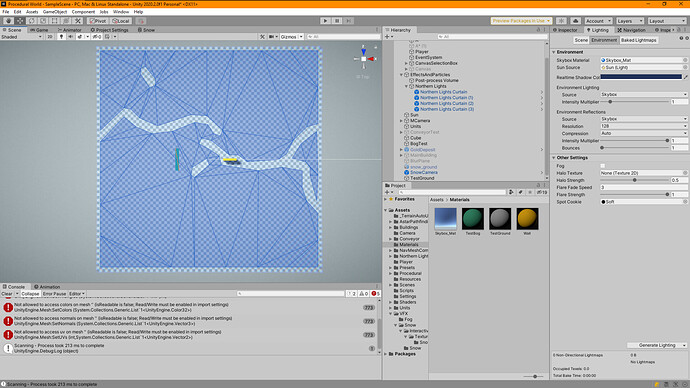Select the Hand tool in the toolbar

point(8,21)
